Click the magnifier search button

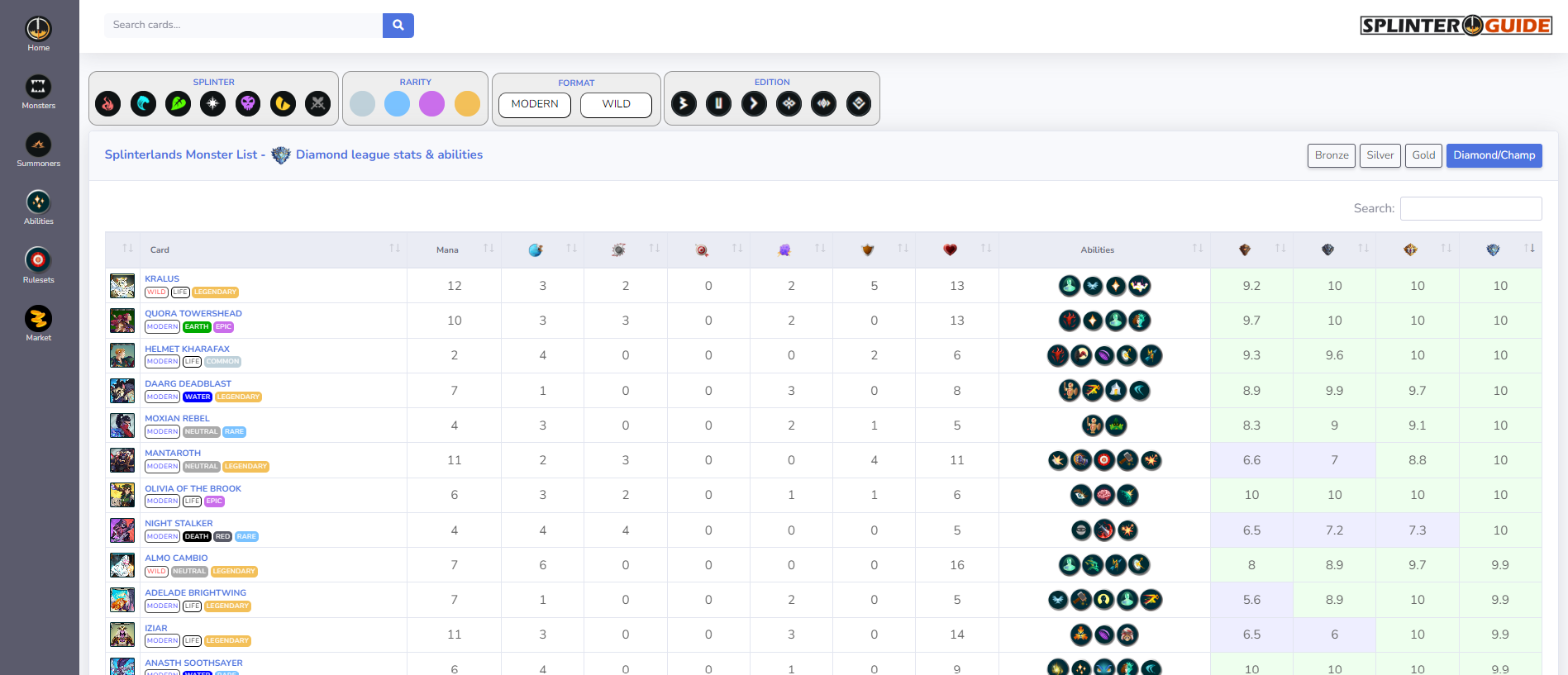pos(398,25)
